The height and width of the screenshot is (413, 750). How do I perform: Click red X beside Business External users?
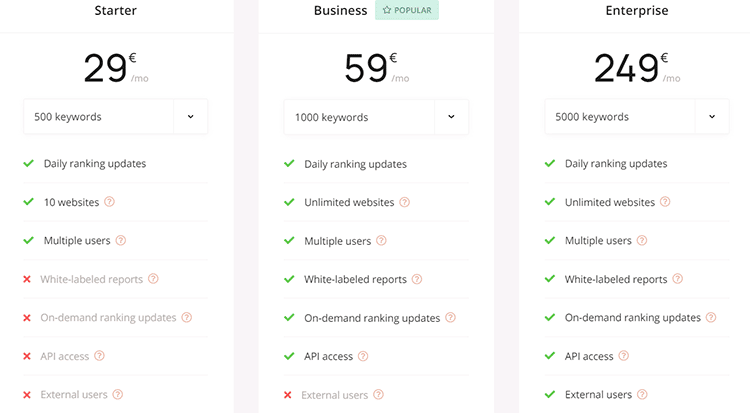[x=288, y=395]
